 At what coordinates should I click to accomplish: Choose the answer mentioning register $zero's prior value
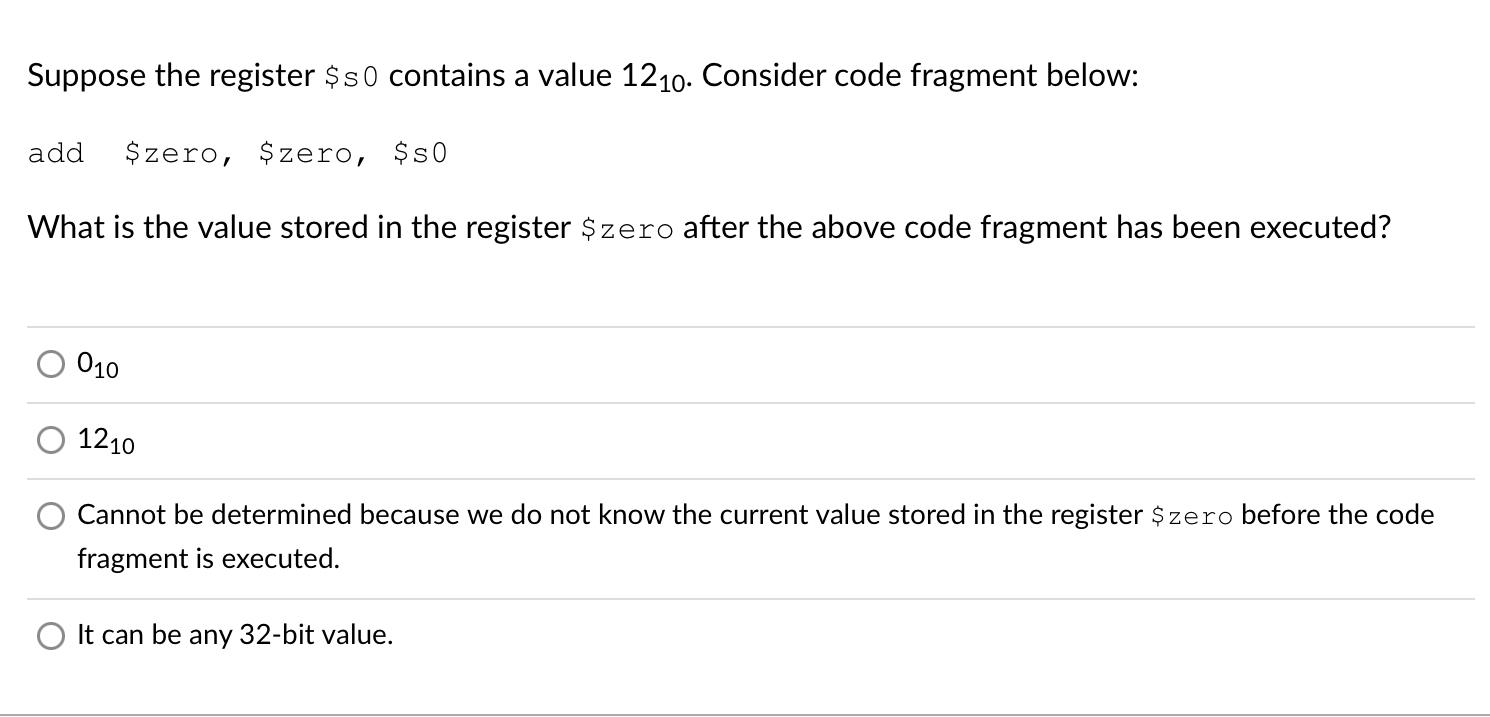click(x=700, y=515)
